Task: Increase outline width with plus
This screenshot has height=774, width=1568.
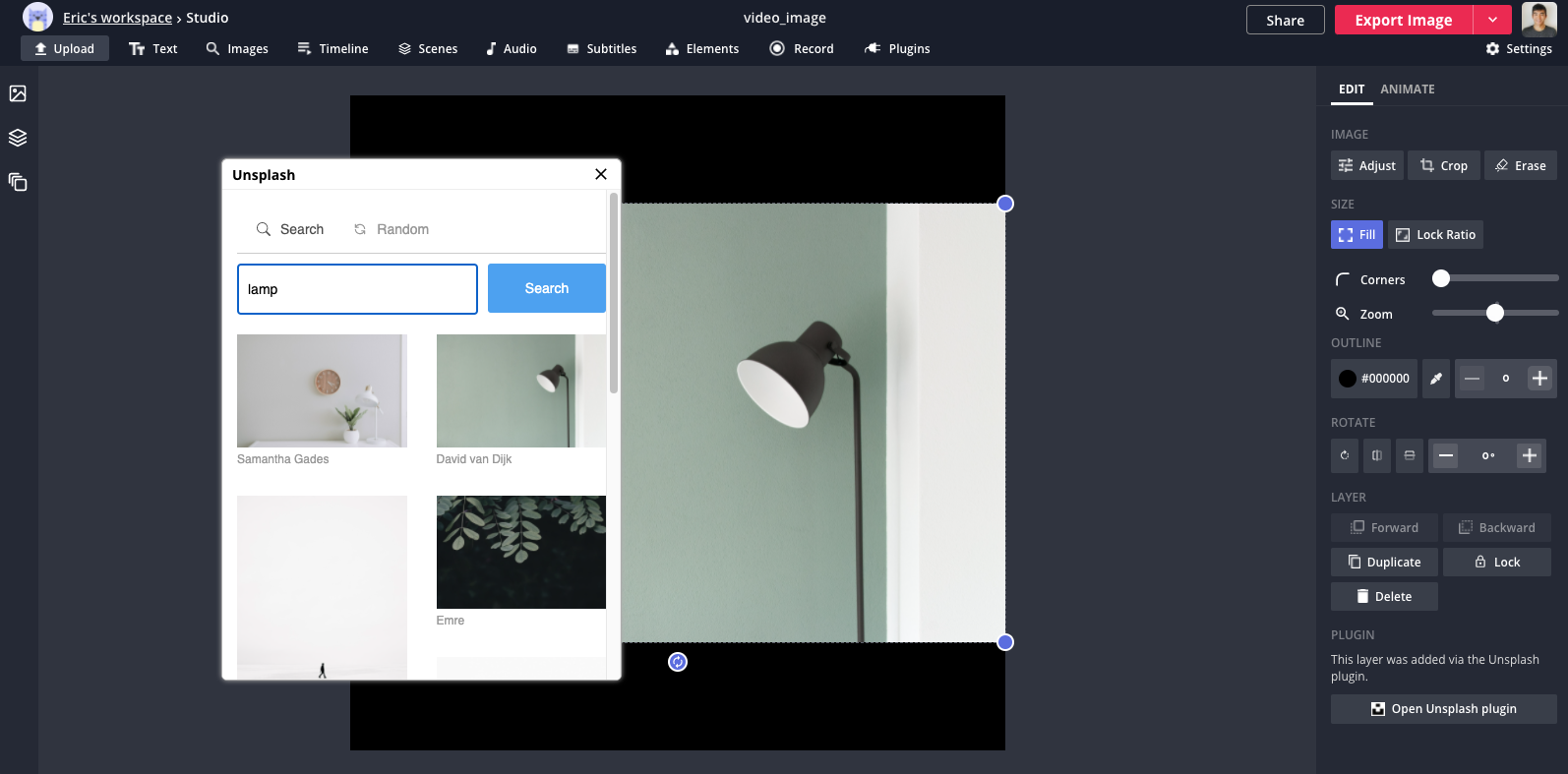Action: [1539, 379]
